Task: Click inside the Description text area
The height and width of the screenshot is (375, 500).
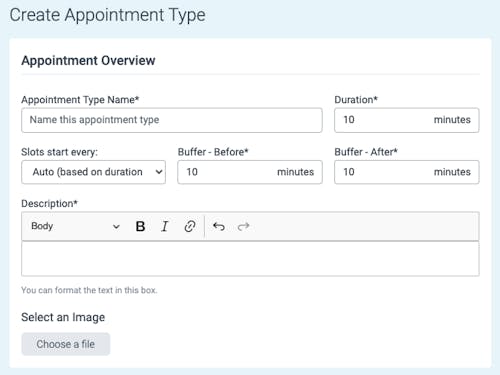Action: tap(250, 259)
